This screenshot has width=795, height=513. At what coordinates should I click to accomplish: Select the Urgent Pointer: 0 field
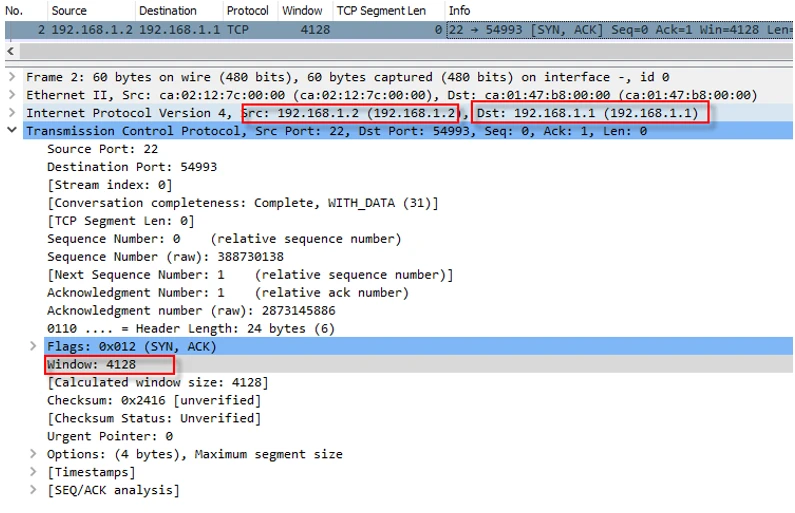110,436
